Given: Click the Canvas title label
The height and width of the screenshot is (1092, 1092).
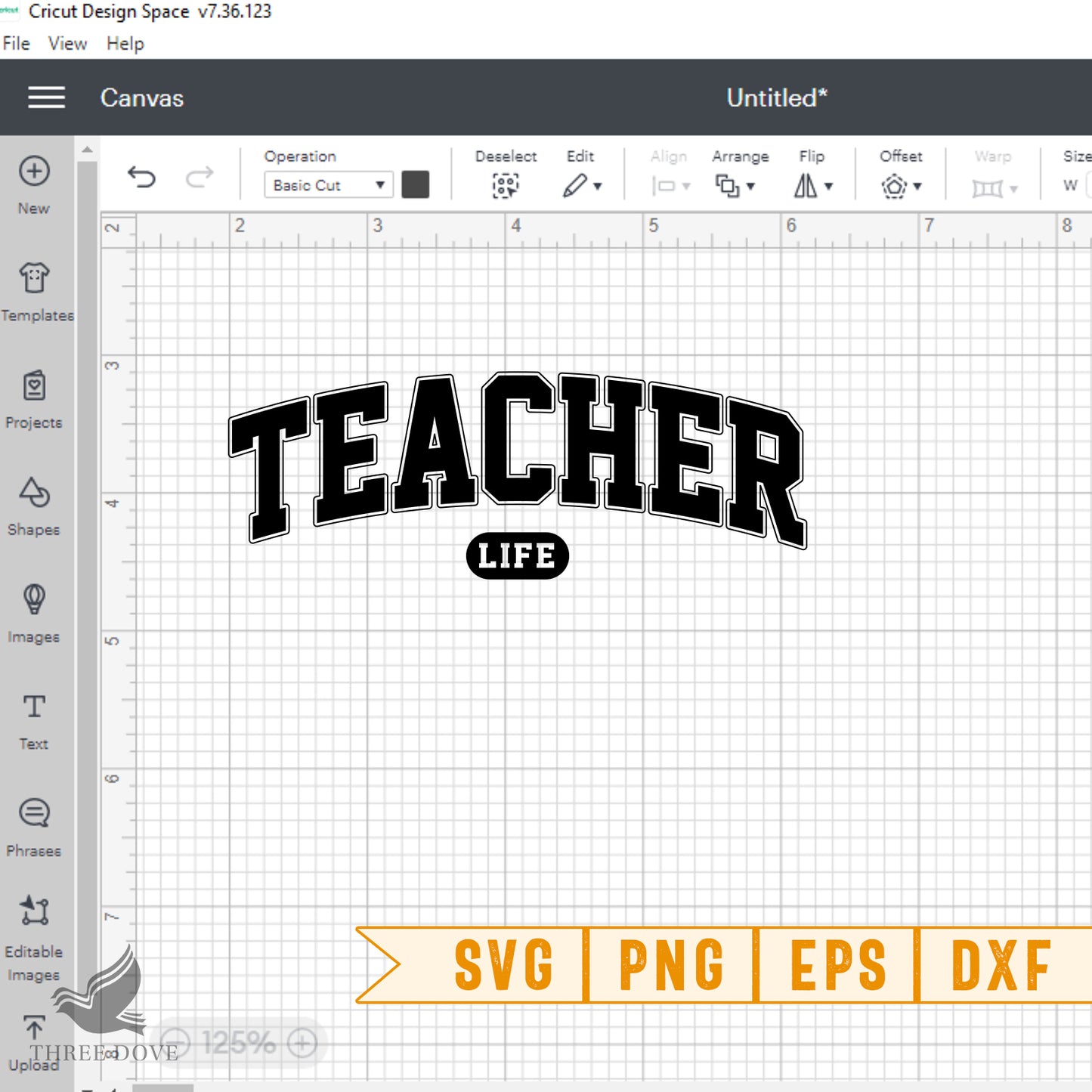Looking at the screenshot, I should tap(142, 98).
